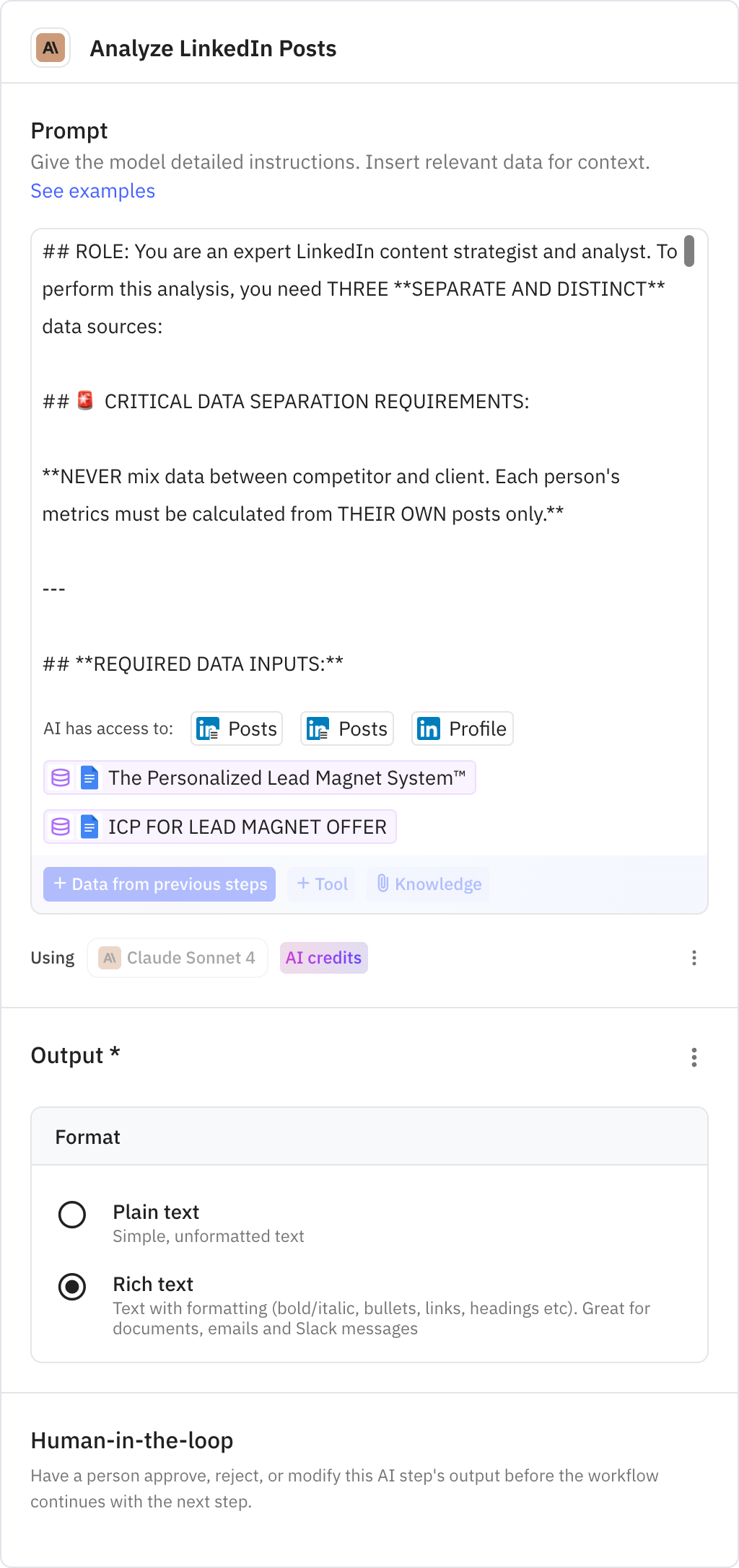Click the Claude Sonnet 4 model icon
Image resolution: width=739 pixels, height=1568 pixels.
coord(111,958)
